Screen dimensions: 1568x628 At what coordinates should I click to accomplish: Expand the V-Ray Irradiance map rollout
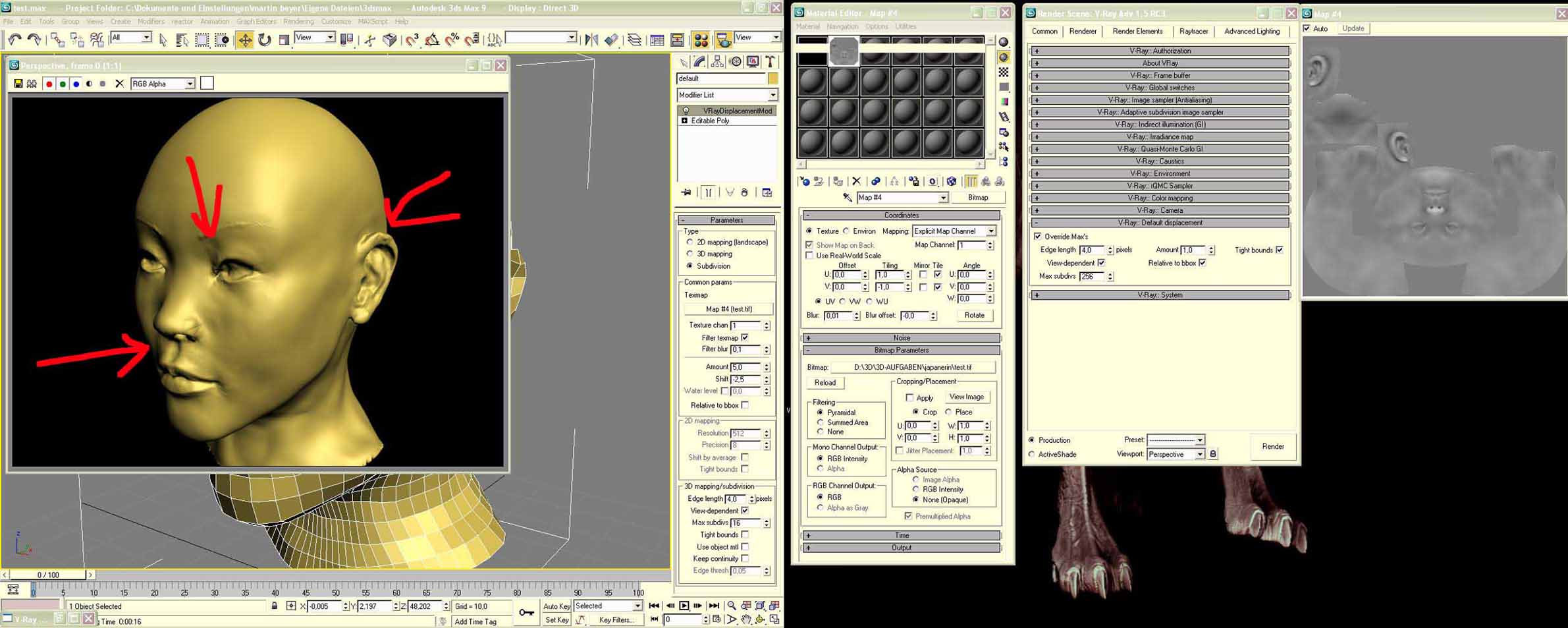point(1160,137)
